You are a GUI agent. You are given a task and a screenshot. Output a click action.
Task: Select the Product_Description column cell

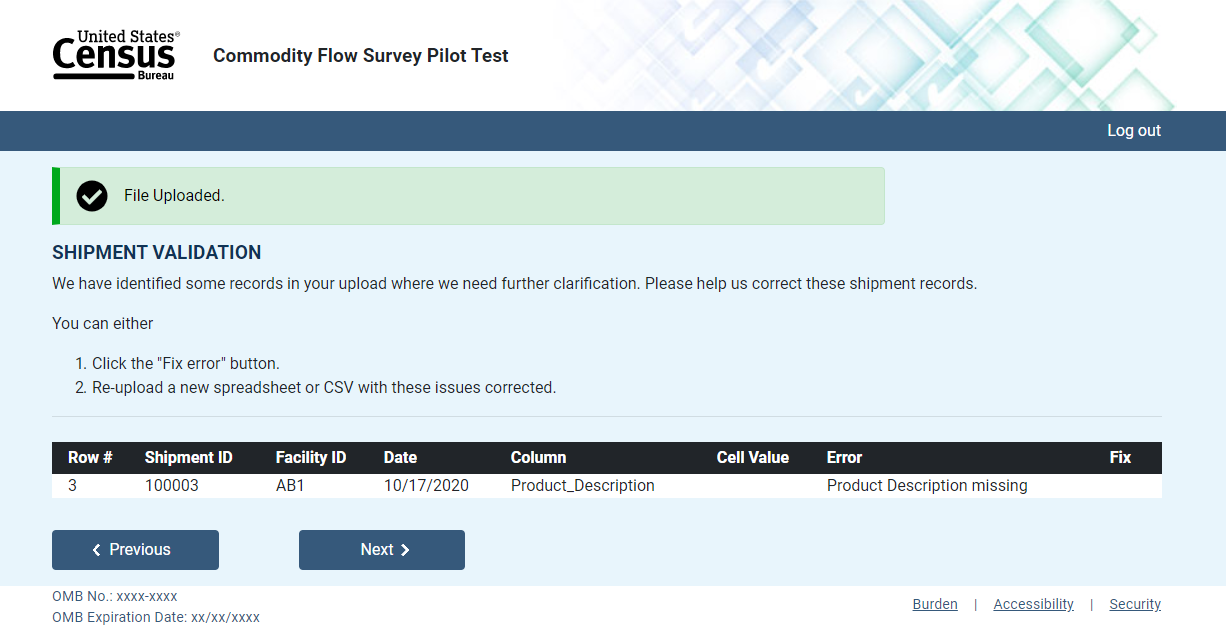[x=582, y=486]
